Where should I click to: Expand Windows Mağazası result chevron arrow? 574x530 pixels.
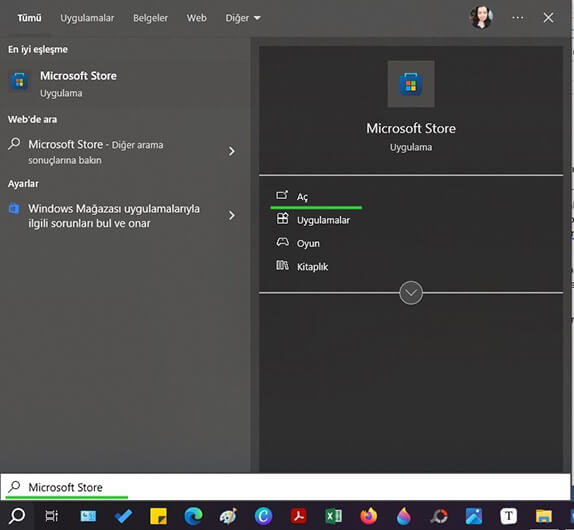click(x=231, y=215)
